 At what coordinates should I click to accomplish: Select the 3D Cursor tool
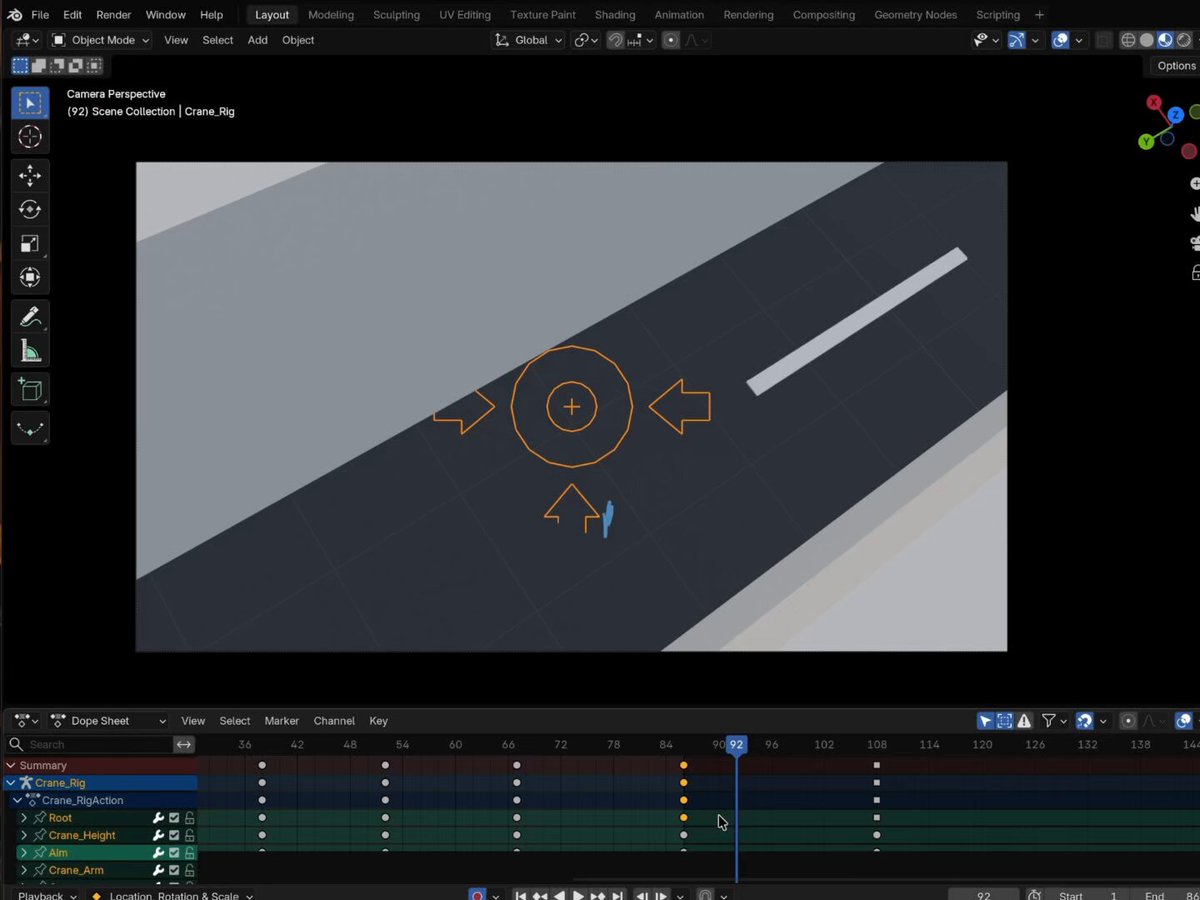click(x=30, y=137)
